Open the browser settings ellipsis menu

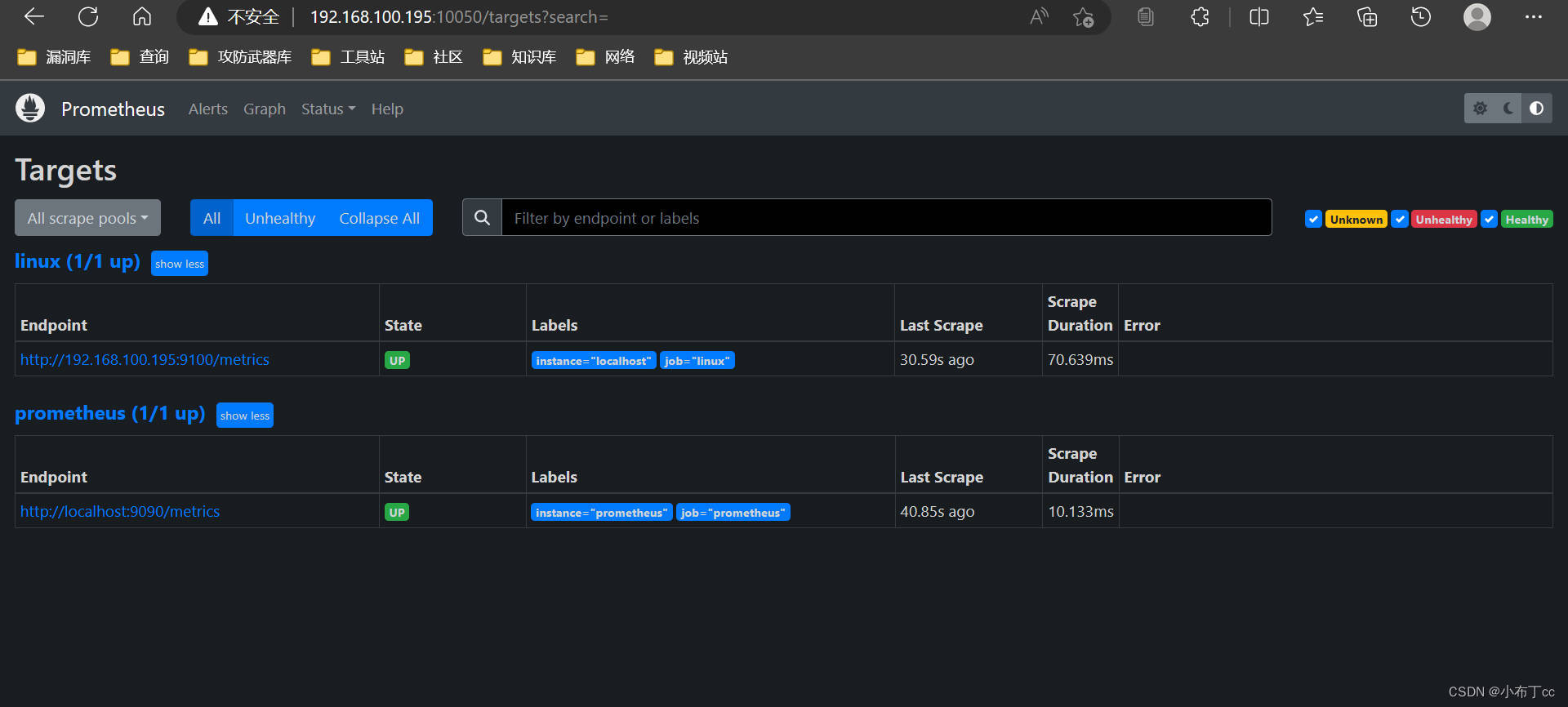1534,16
